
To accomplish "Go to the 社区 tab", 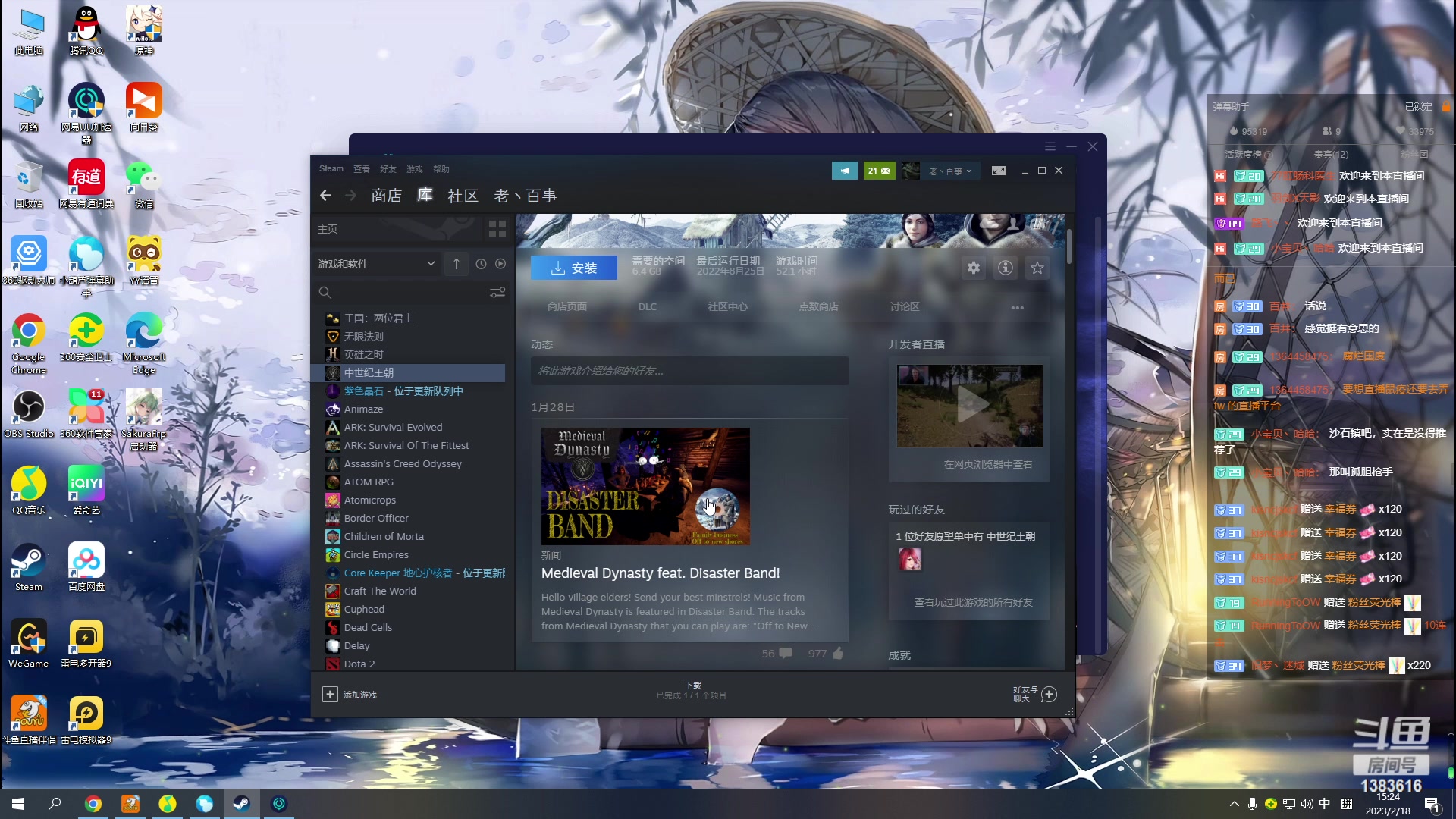I will pos(463,196).
